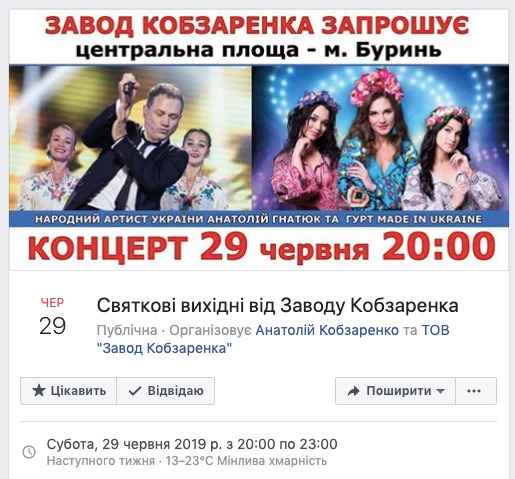Click the clock icon beside the event time
Screen dimensions: 515x479
click(29, 452)
